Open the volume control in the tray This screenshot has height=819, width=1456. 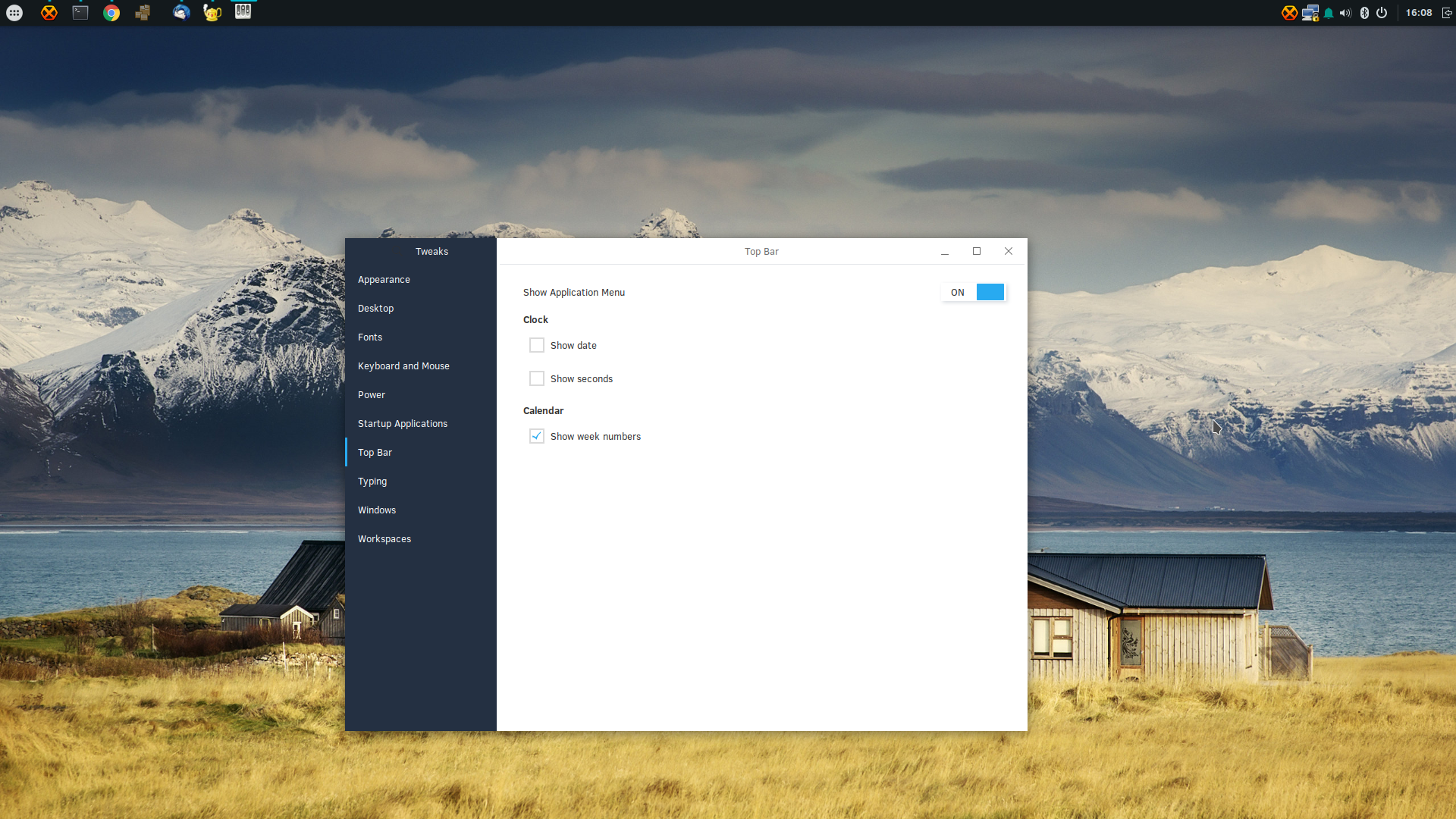coord(1345,13)
